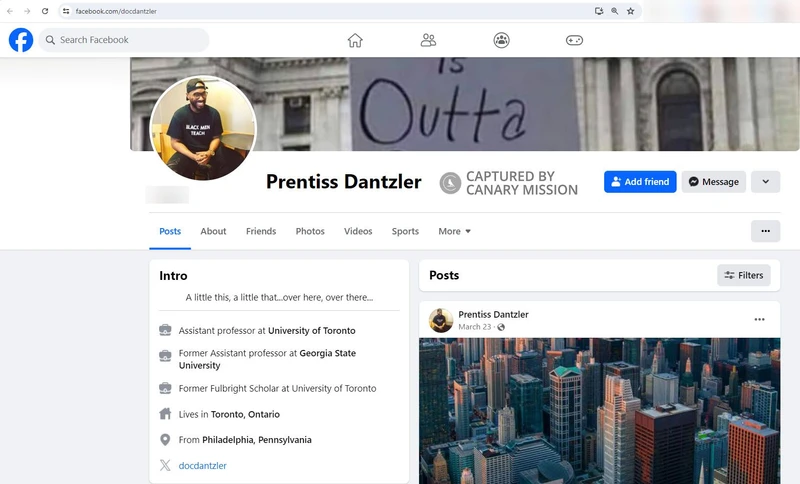Switch to the Videos tab
Viewport: 800px width, 484px height.
358,232
